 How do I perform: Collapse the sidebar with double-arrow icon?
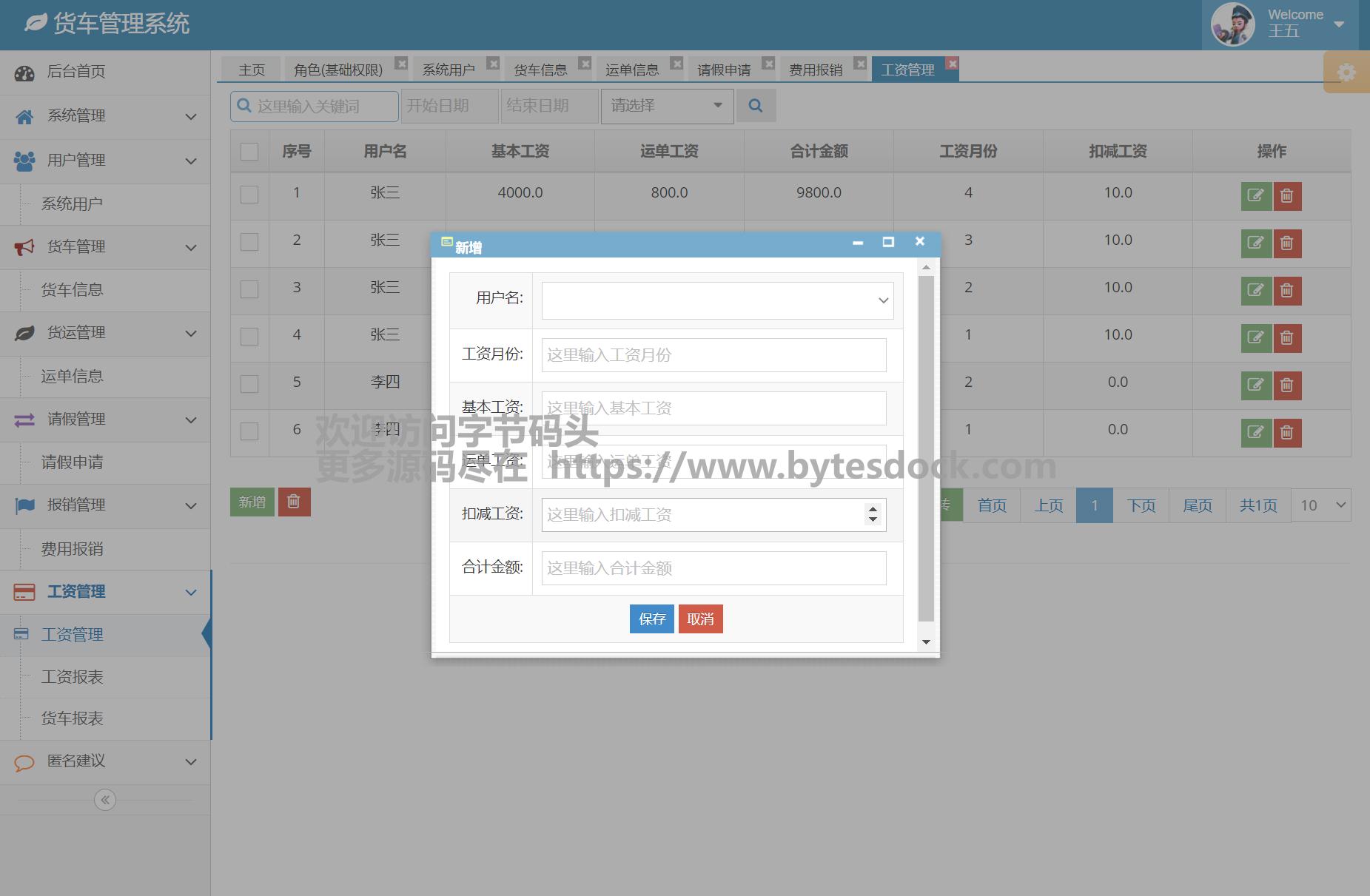pyautogui.click(x=105, y=800)
